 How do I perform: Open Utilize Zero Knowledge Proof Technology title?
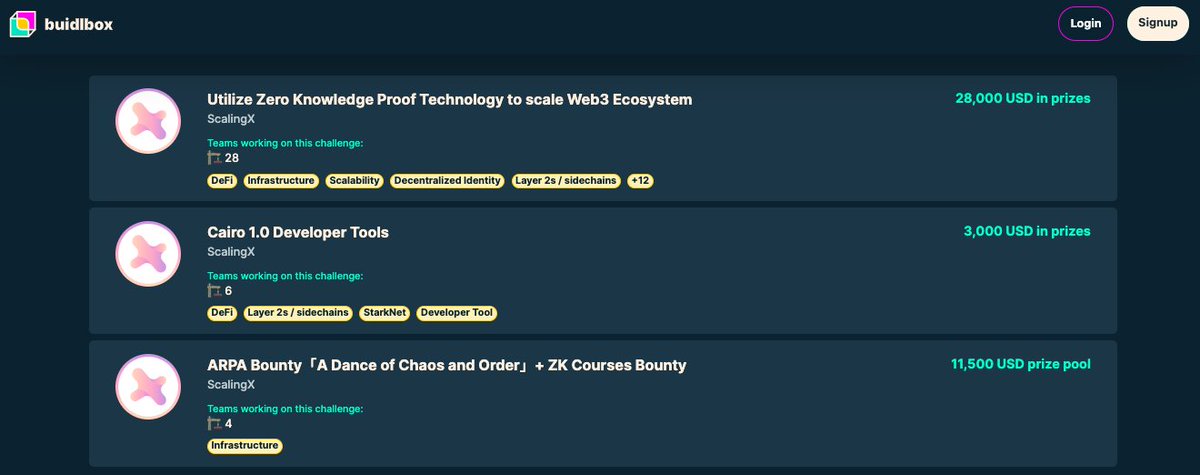point(450,99)
